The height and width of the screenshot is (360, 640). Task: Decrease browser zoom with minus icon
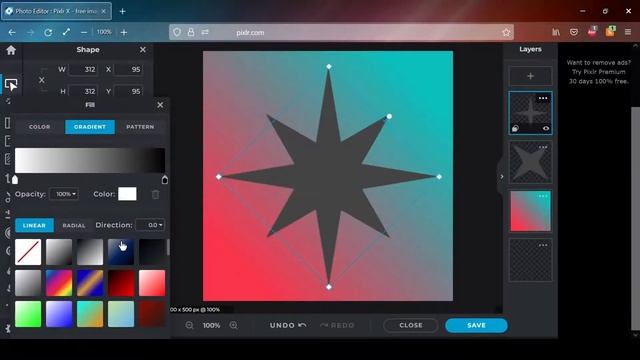(x=84, y=32)
